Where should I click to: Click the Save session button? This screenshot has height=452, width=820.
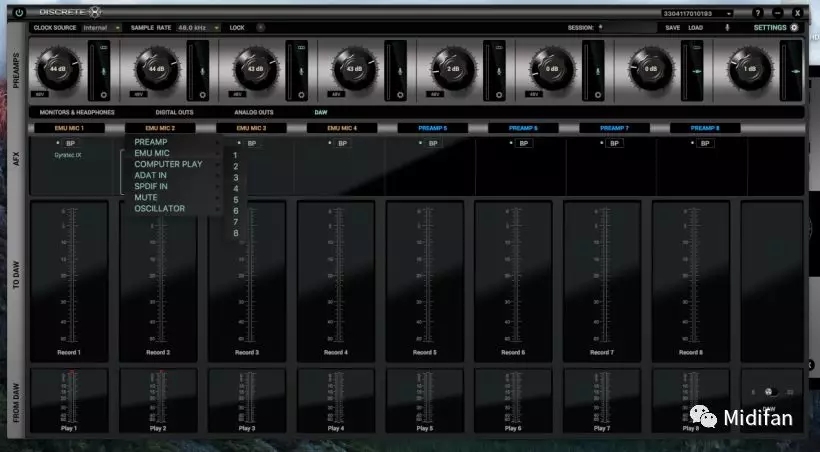click(x=673, y=28)
